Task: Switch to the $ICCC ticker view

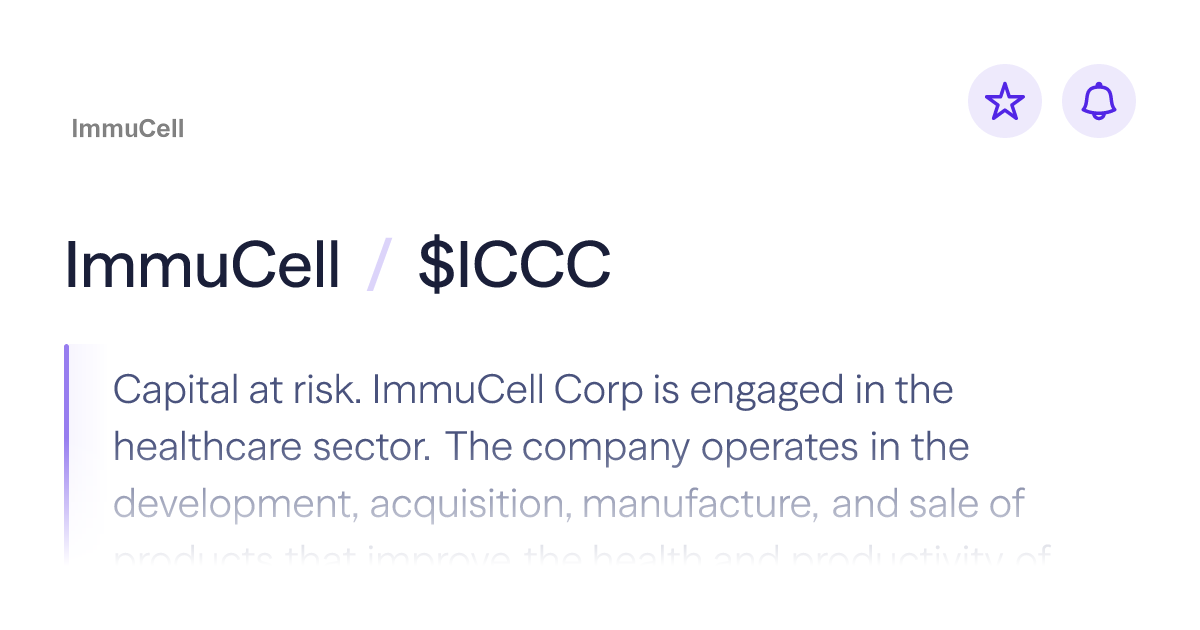Action: pyautogui.click(x=514, y=263)
